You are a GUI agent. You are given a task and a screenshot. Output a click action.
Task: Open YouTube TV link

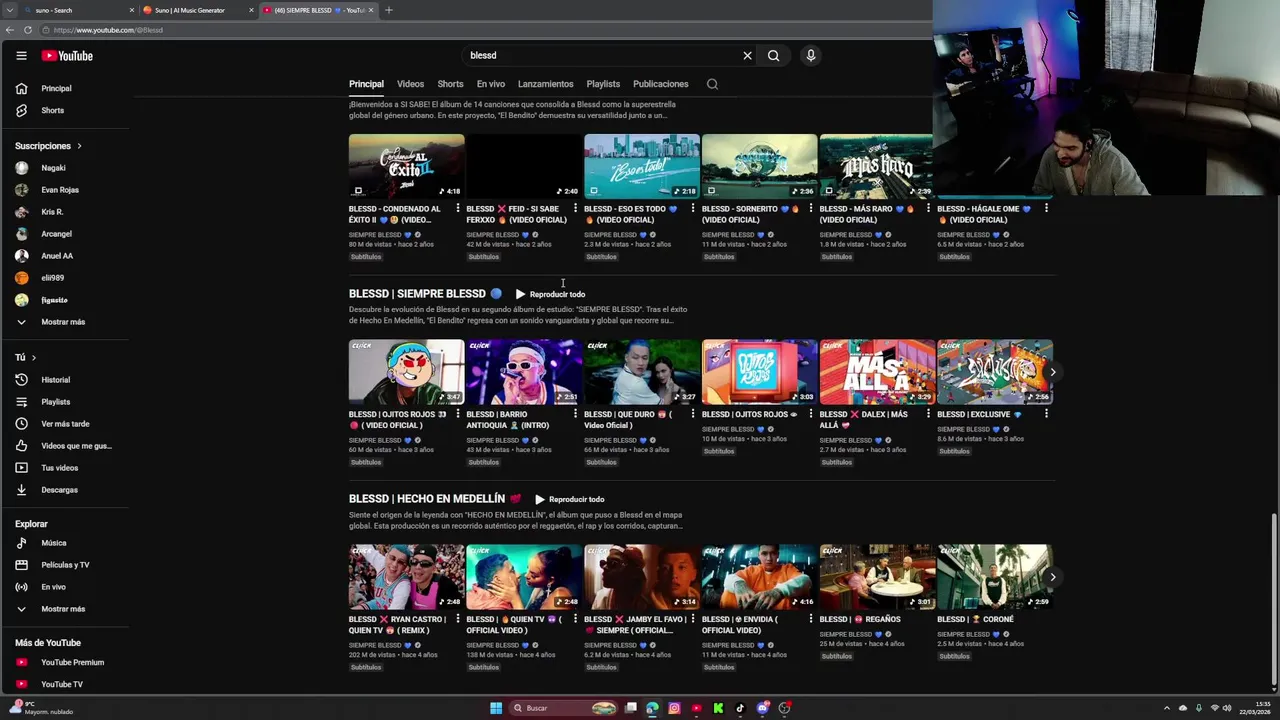tap(62, 684)
